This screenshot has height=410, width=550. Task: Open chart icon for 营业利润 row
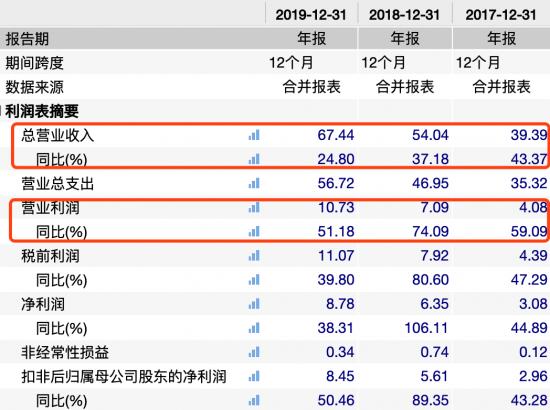pyautogui.click(x=254, y=208)
